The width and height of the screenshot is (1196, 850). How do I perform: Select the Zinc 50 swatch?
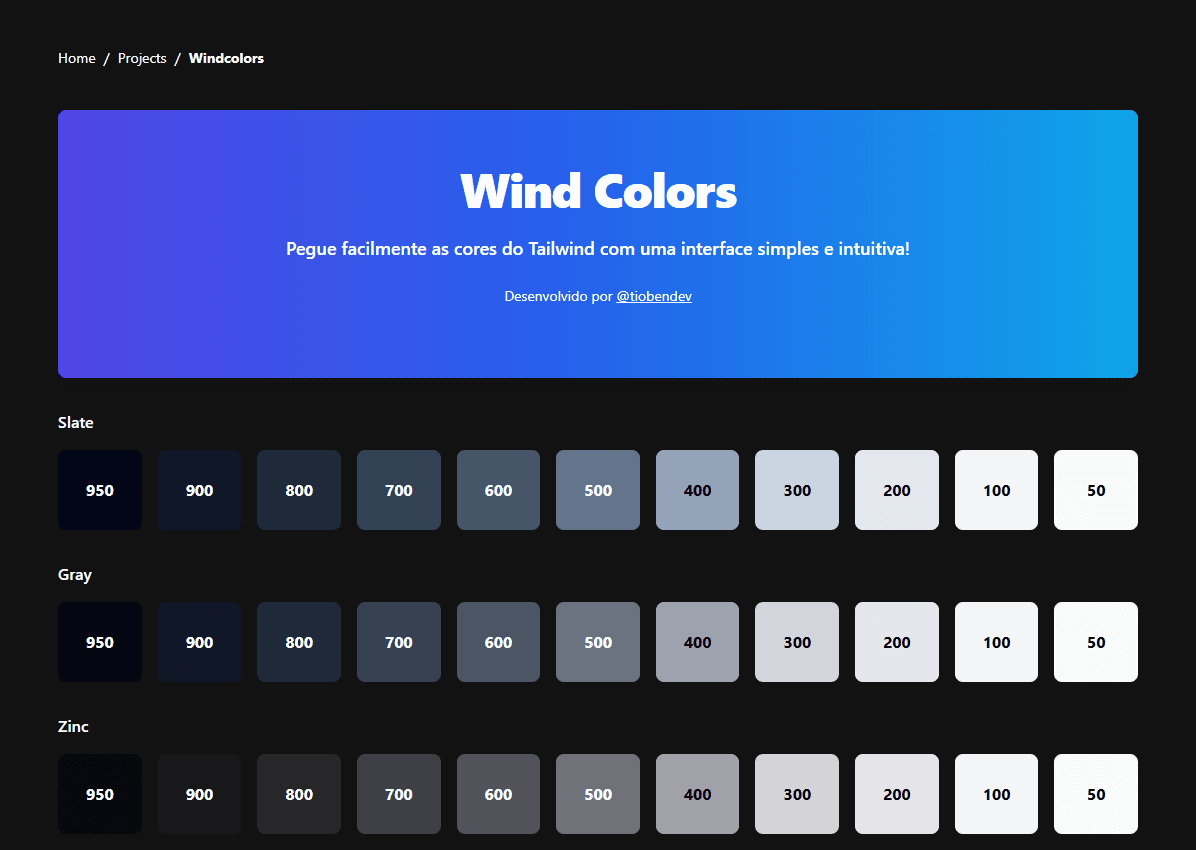[1096, 794]
